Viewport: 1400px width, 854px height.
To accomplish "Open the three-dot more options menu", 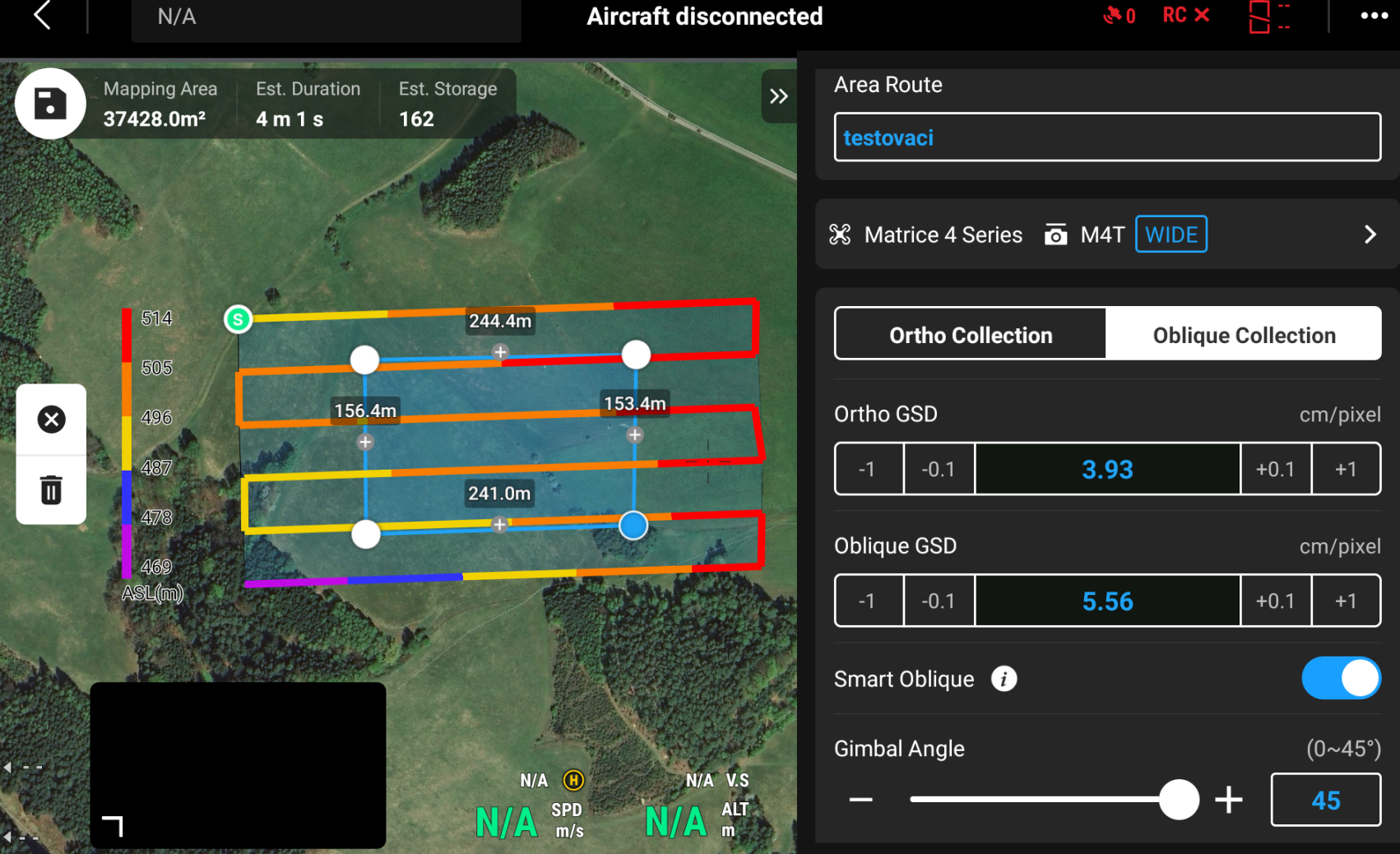I will click(x=1374, y=16).
